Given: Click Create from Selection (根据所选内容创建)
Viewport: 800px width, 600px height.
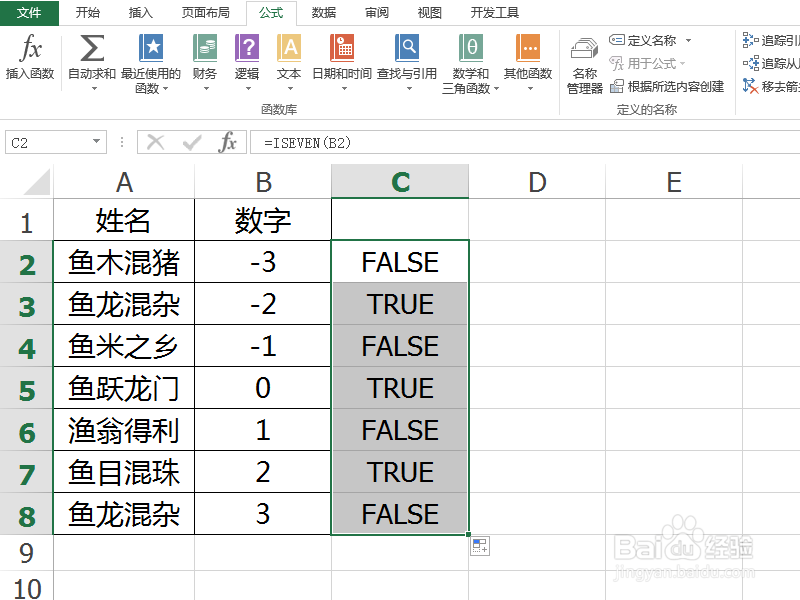Looking at the screenshot, I should click(x=667, y=87).
